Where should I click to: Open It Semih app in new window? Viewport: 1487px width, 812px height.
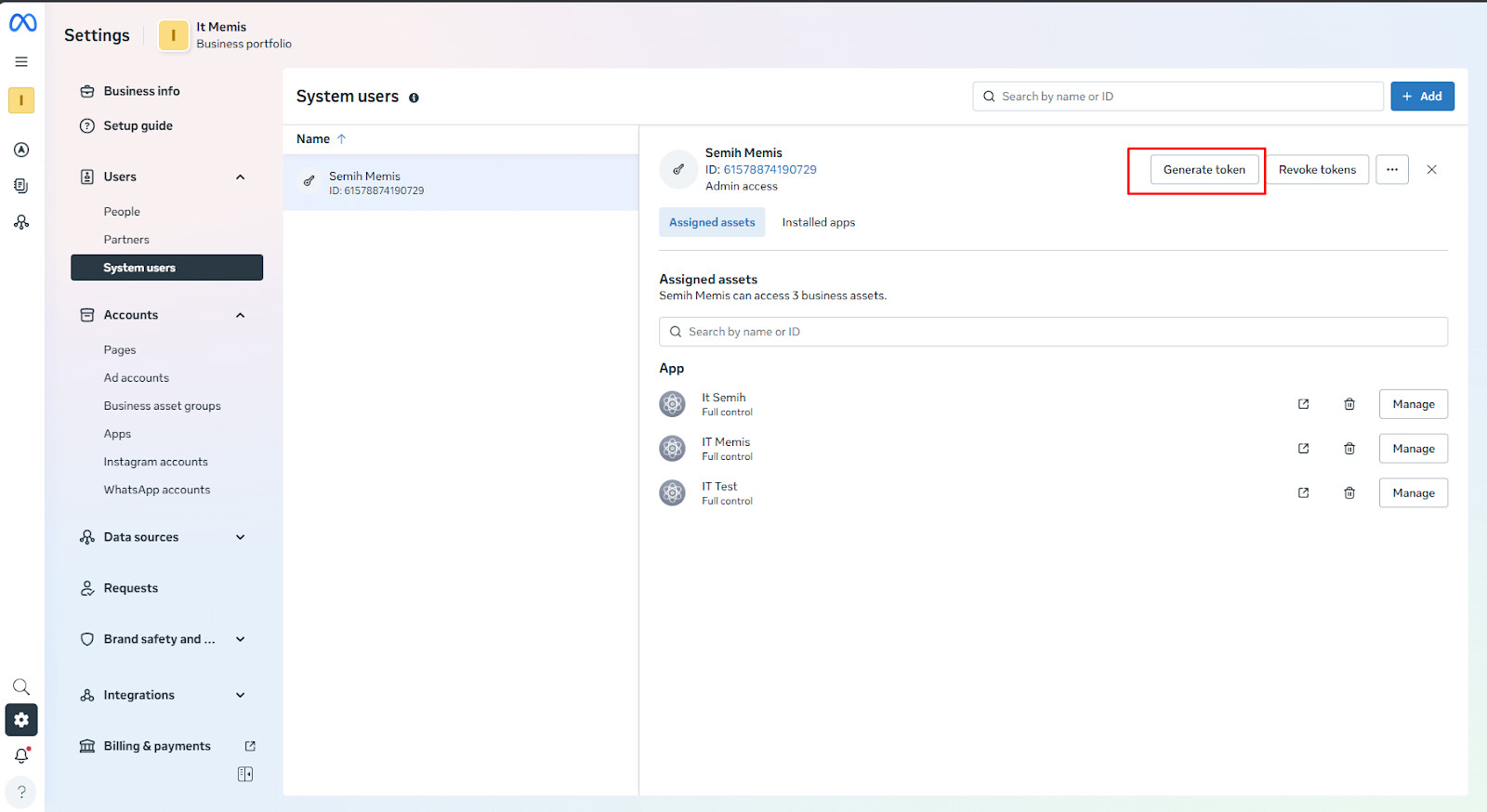1303,404
